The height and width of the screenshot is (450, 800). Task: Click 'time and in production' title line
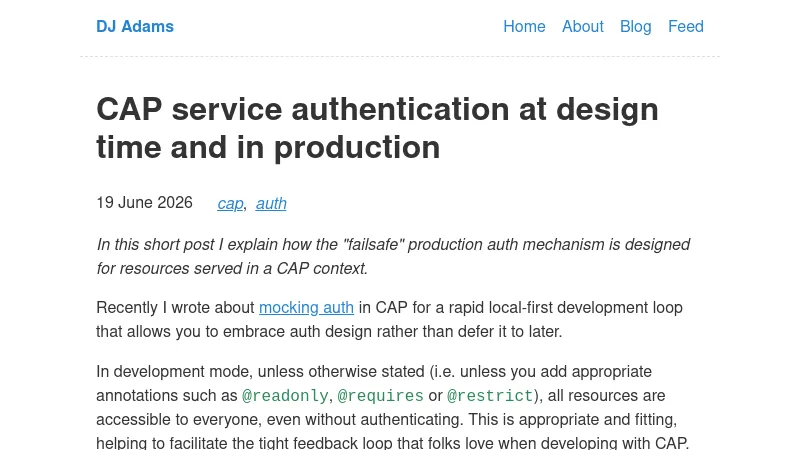point(268,147)
